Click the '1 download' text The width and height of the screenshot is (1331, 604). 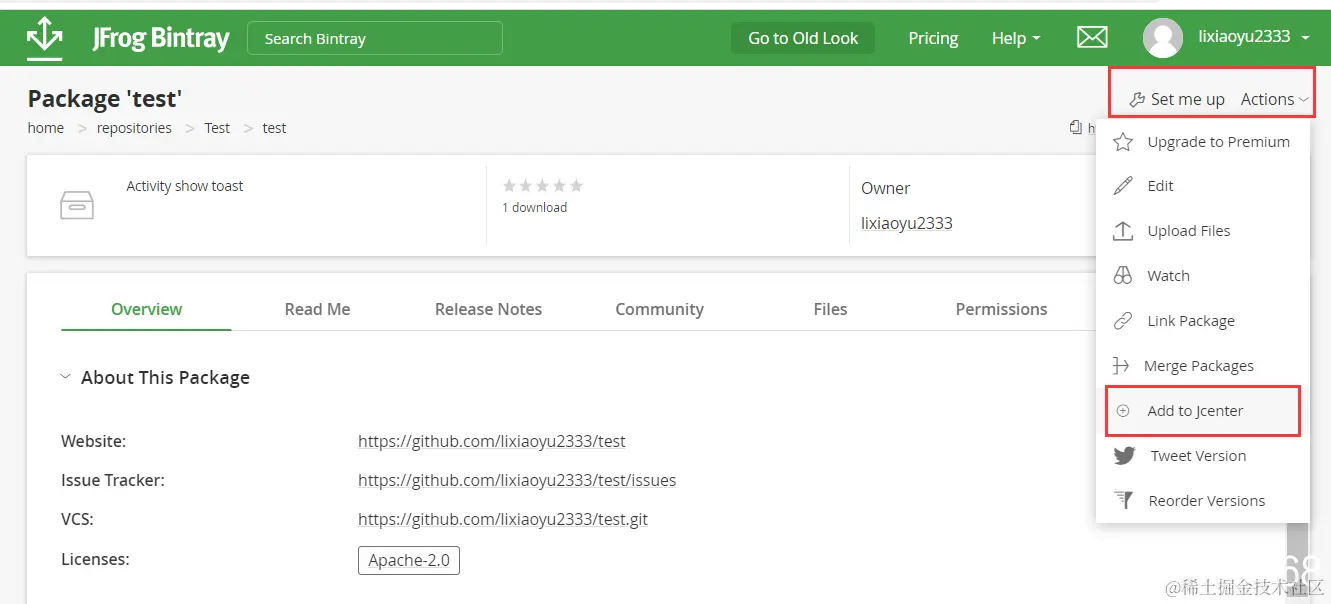534,207
